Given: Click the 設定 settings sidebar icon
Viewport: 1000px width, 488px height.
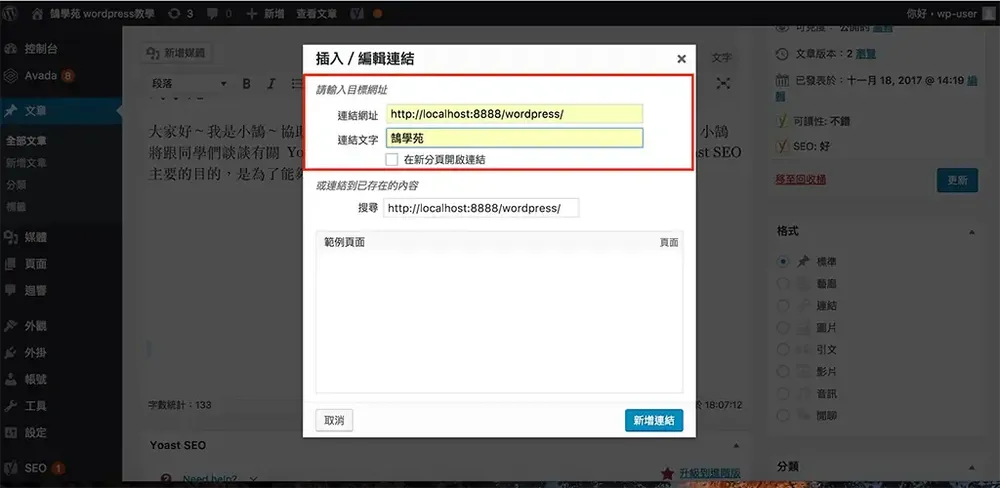Looking at the screenshot, I should coord(10,433).
